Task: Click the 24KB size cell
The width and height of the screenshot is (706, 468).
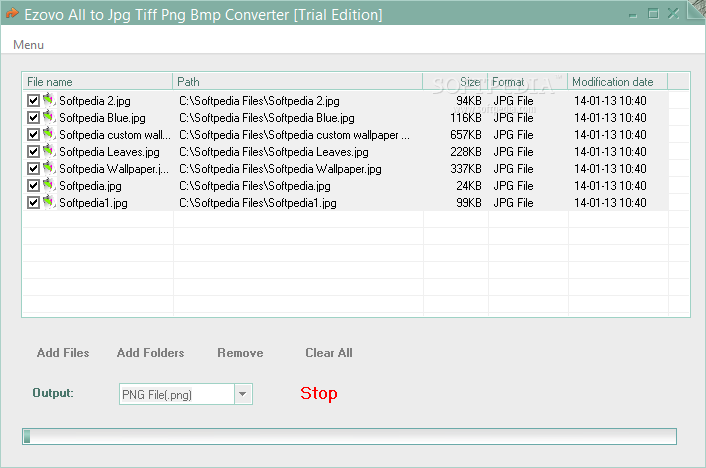Action: coord(469,186)
